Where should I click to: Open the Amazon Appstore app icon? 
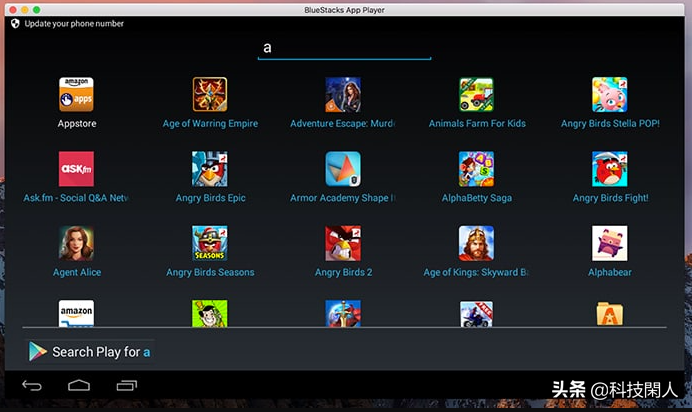76,94
